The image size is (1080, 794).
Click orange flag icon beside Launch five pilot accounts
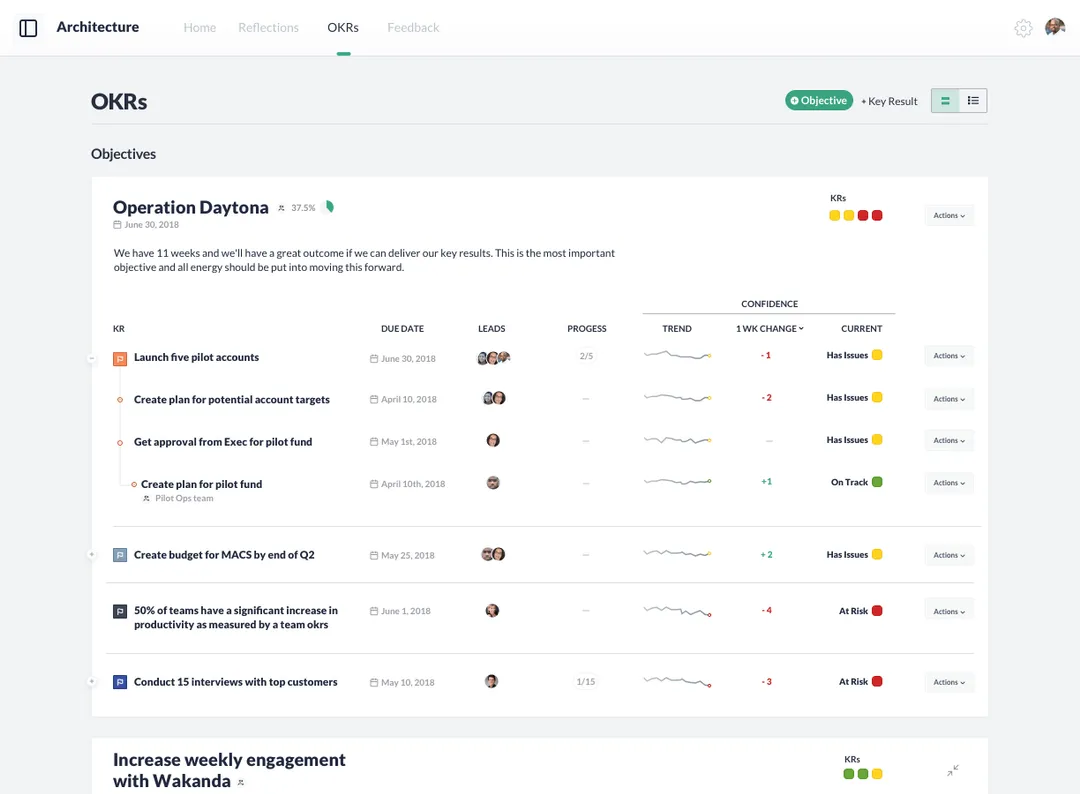click(x=120, y=358)
